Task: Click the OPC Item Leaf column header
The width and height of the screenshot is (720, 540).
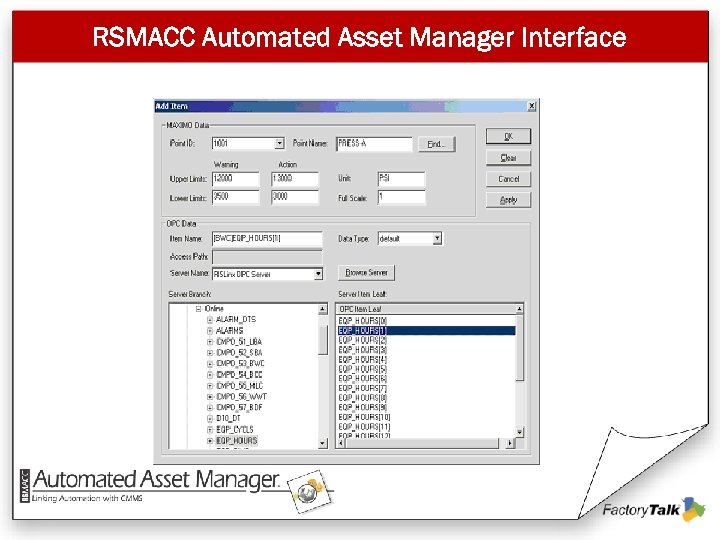Action: [x=426, y=309]
